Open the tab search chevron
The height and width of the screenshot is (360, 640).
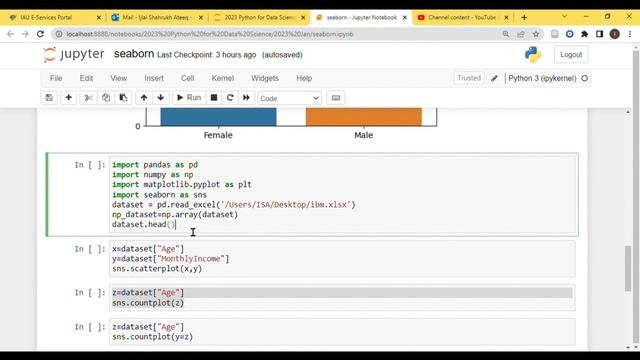pyautogui.click(x=564, y=17)
